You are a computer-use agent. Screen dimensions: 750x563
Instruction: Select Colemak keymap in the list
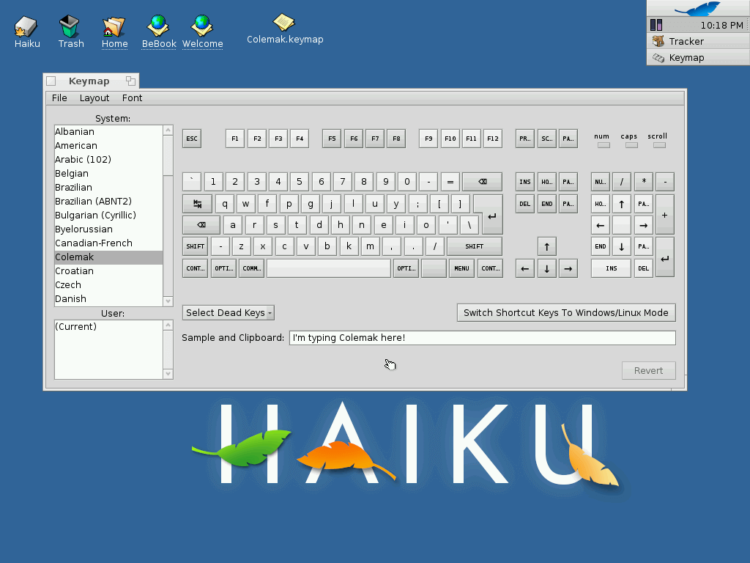pos(109,257)
